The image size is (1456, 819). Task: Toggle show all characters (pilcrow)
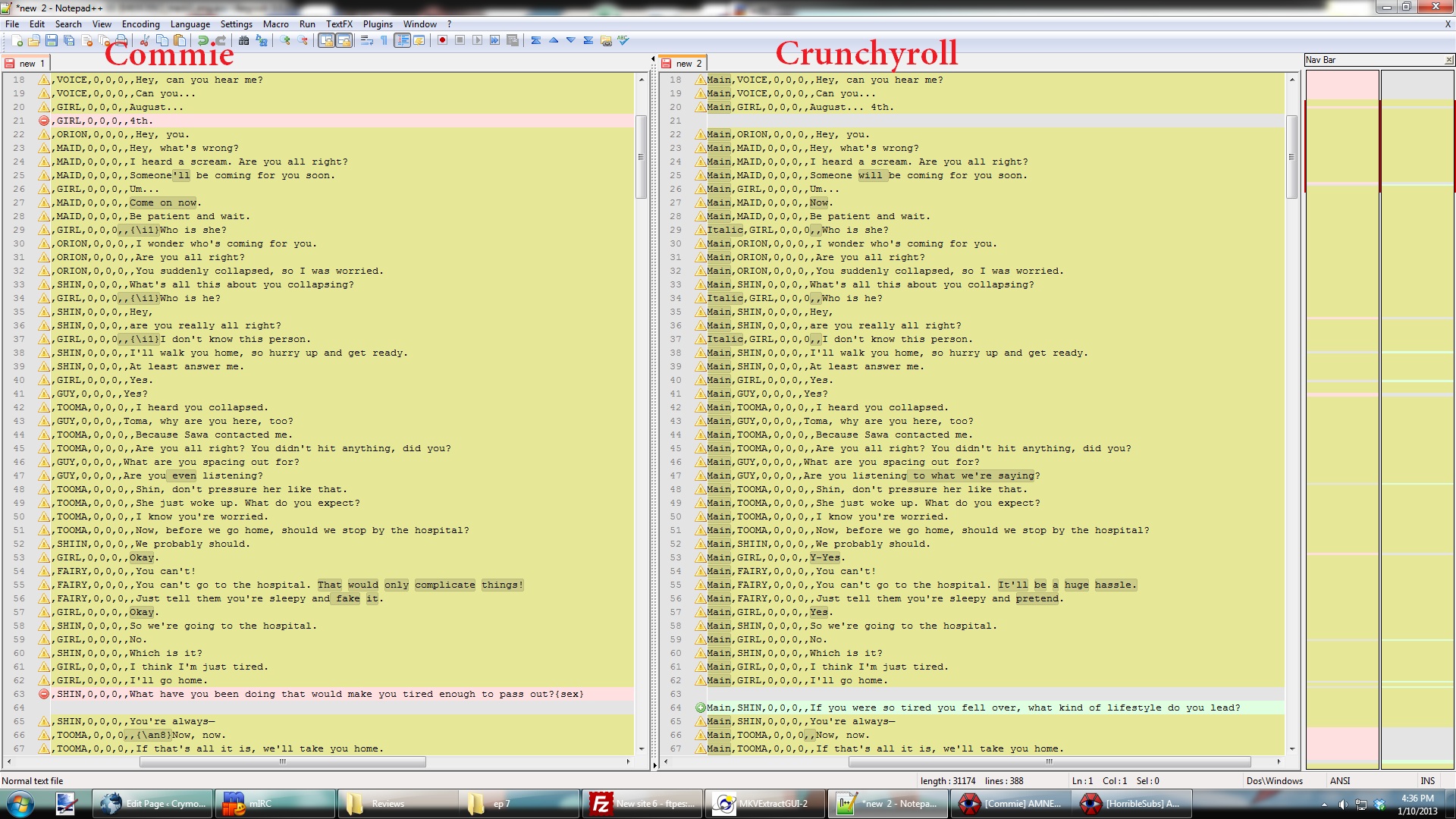[384, 40]
